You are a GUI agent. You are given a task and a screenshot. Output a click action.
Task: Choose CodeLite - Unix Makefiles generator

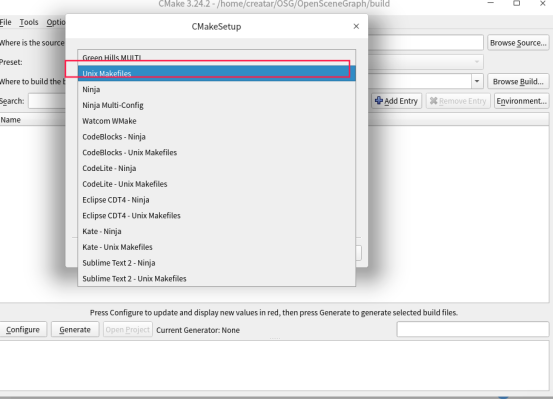pyautogui.click(x=217, y=184)
